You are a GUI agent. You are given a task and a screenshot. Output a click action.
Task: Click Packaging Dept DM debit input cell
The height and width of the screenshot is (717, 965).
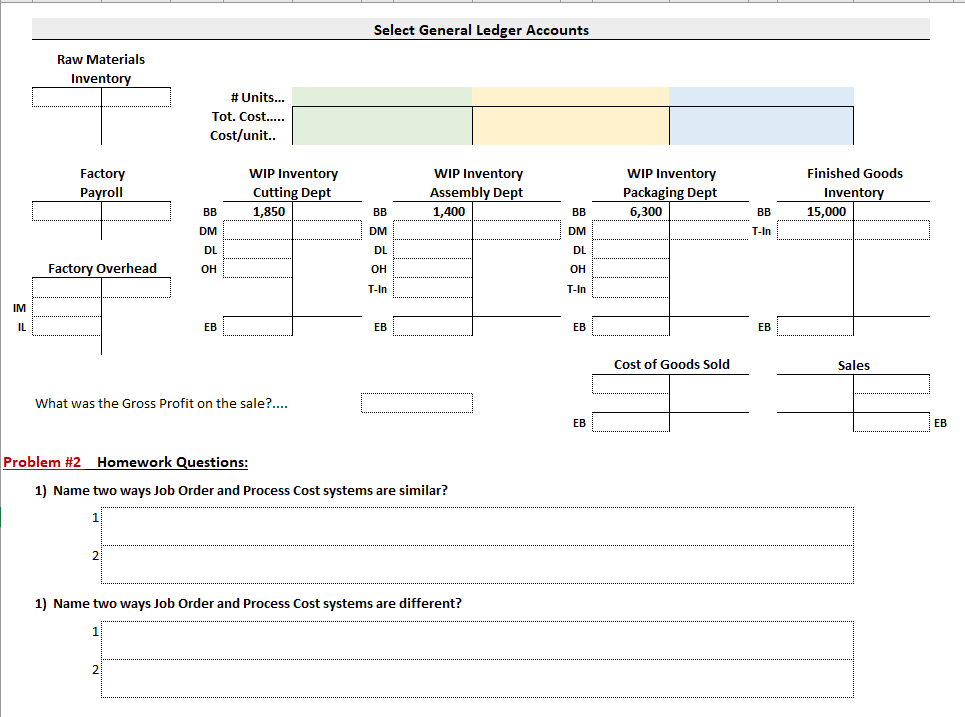(x=631, y=231)
